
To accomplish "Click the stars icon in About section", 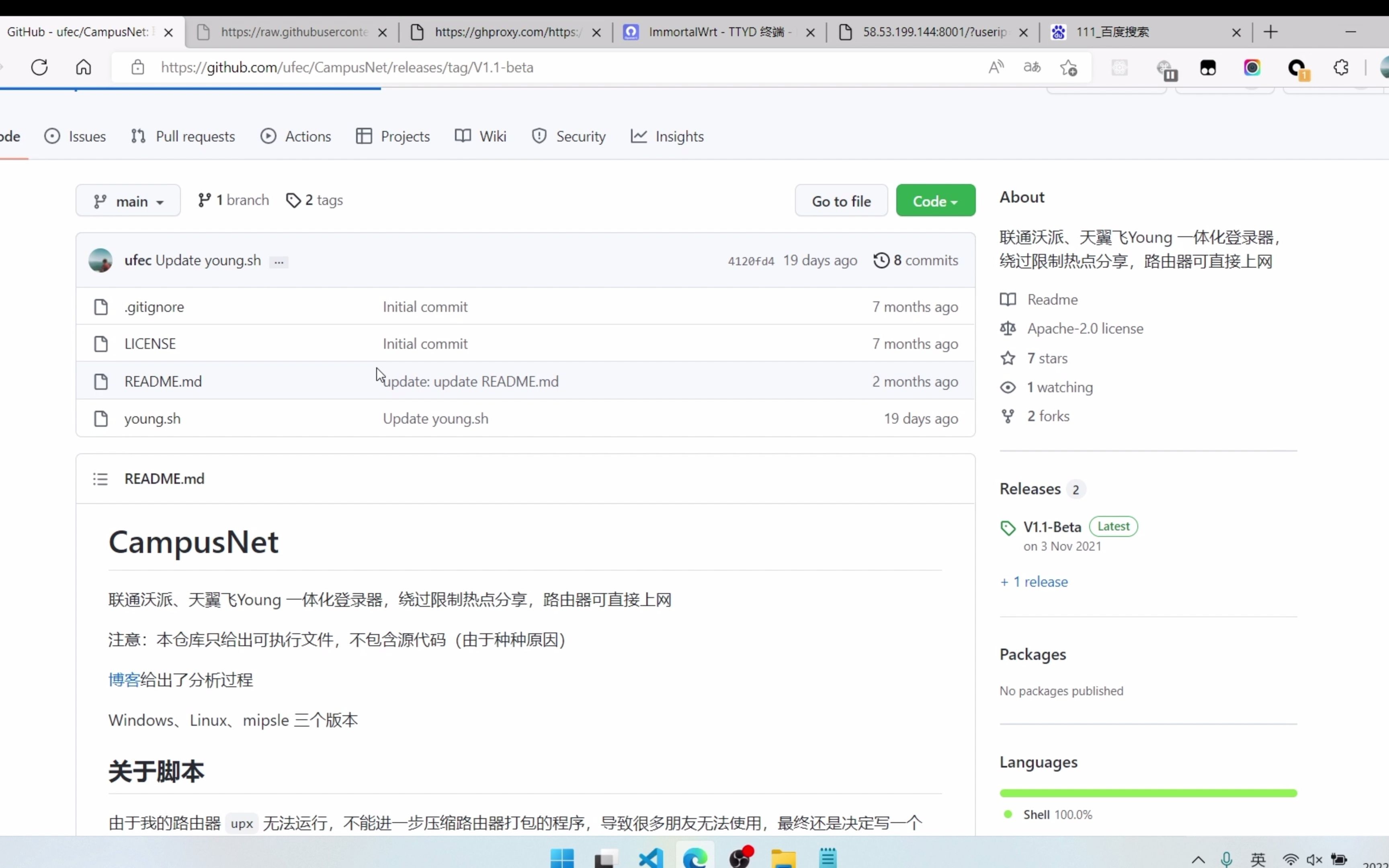I will point(1008,358).
